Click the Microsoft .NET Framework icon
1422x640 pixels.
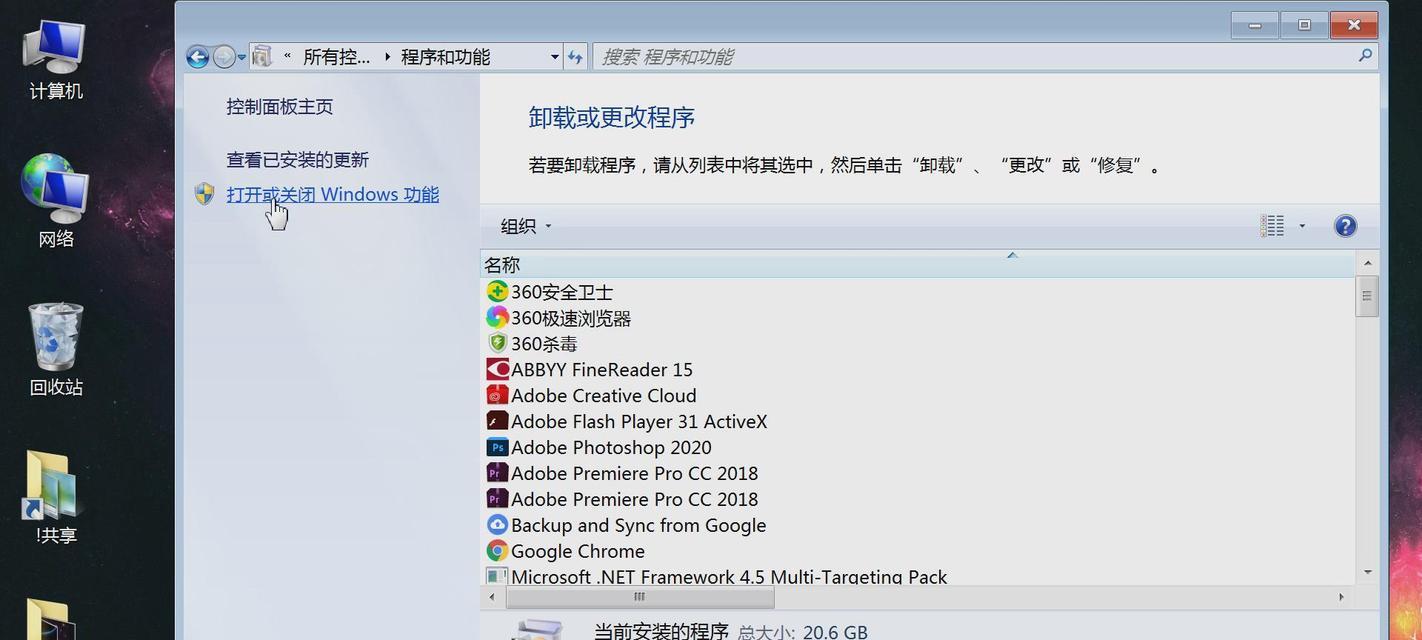(x=497, y=577)
